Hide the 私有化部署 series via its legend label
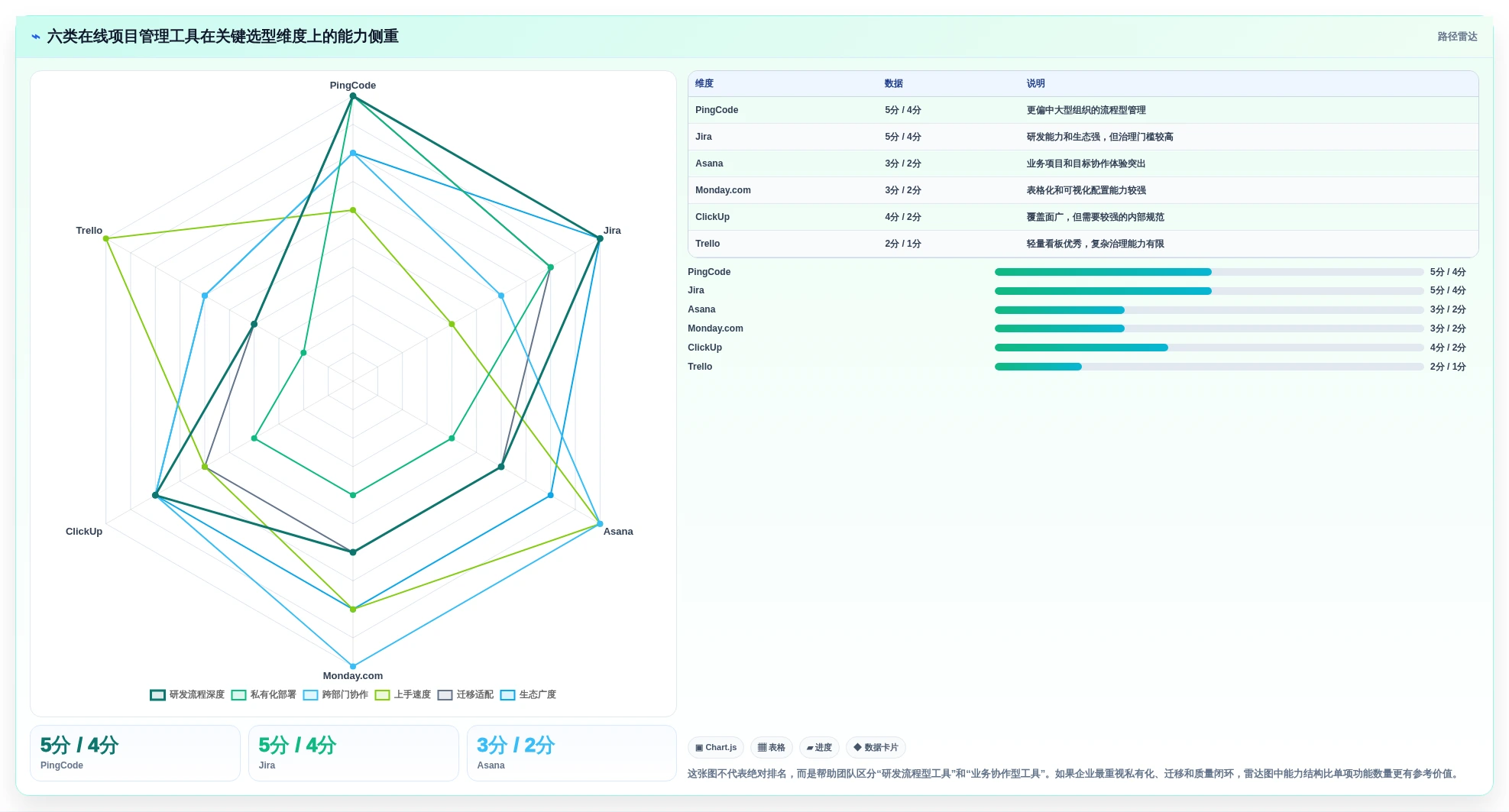 coord(274,695)
